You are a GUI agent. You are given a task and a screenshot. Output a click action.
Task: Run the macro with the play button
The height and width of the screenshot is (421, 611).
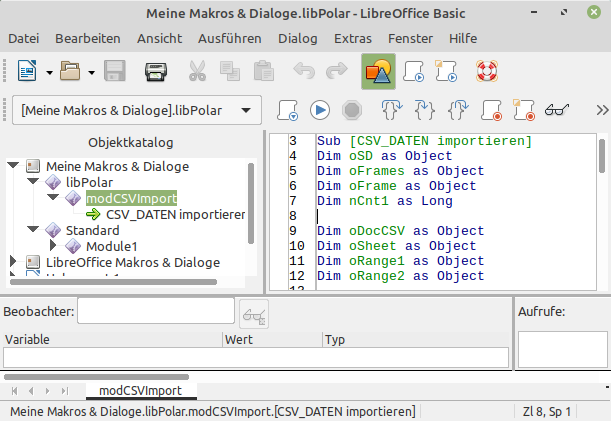(320, 110)
